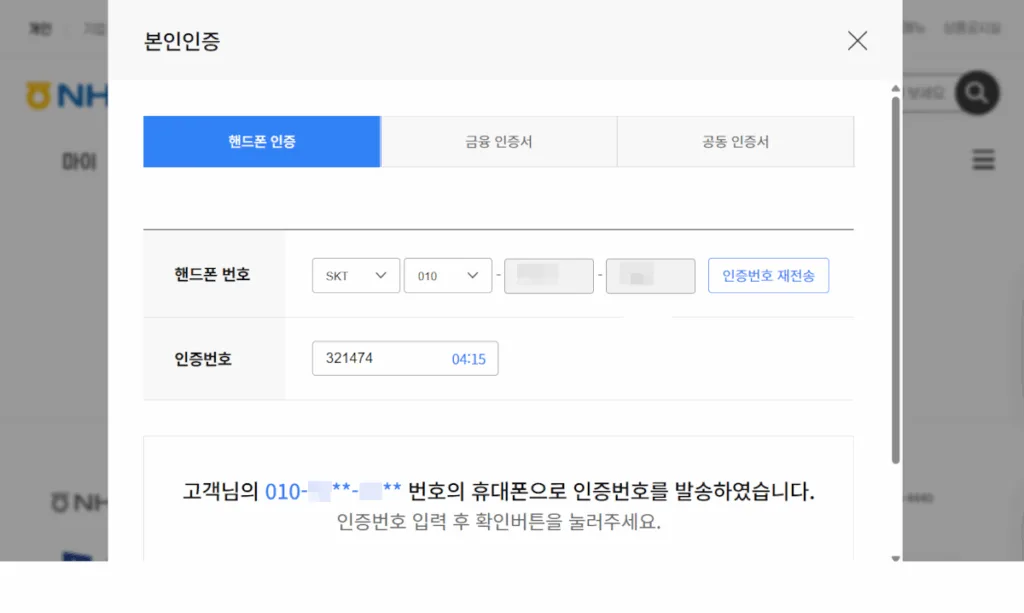The width and height of the screenshot is (1024, 613).
Task: Select the 핸드폰 인증 tab
Action: pyautogui.click(x=262, y=142)
